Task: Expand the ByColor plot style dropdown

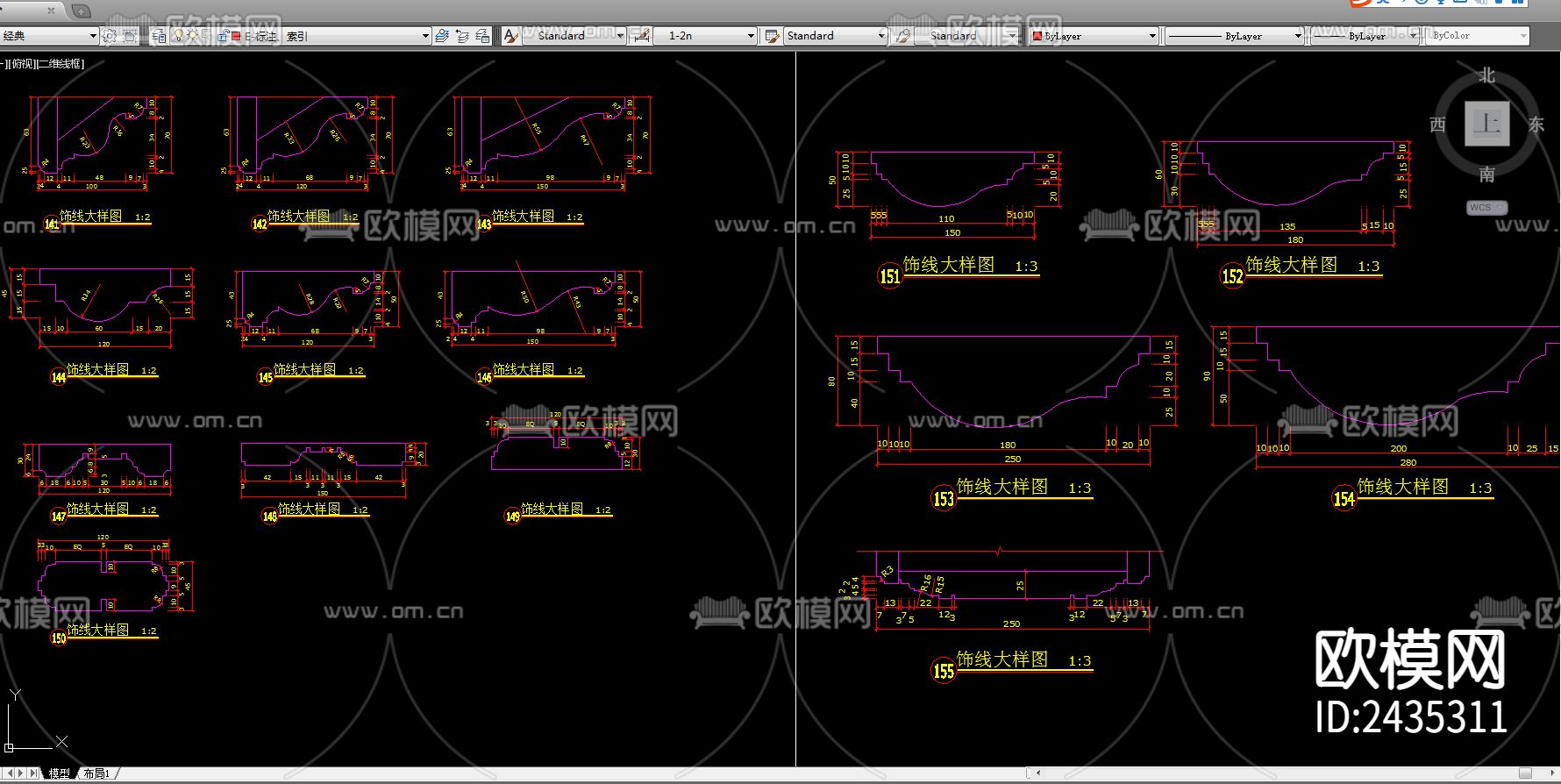Action: 1523,36
